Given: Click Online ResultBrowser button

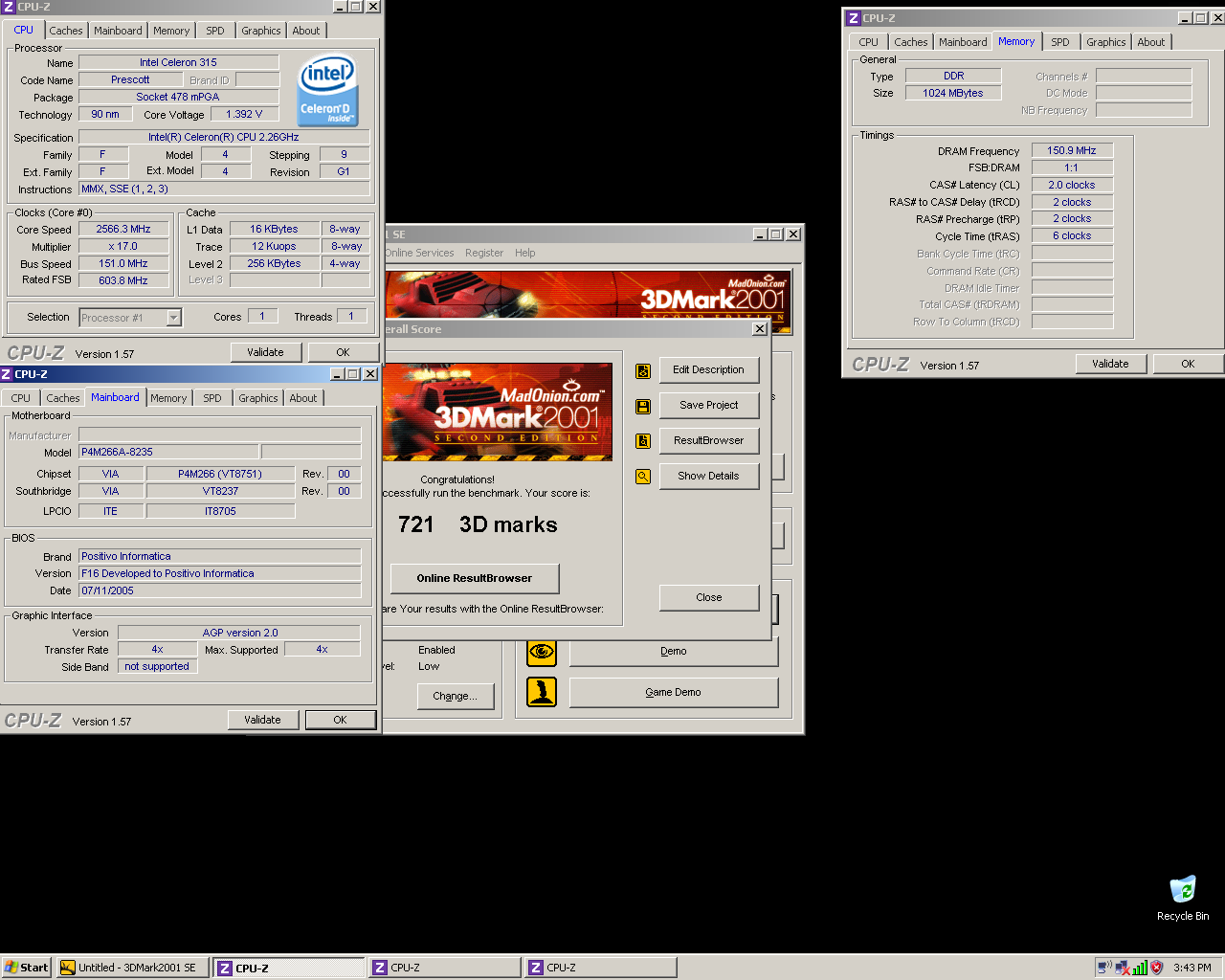Looking at the screenshot, I should (475, 578).
